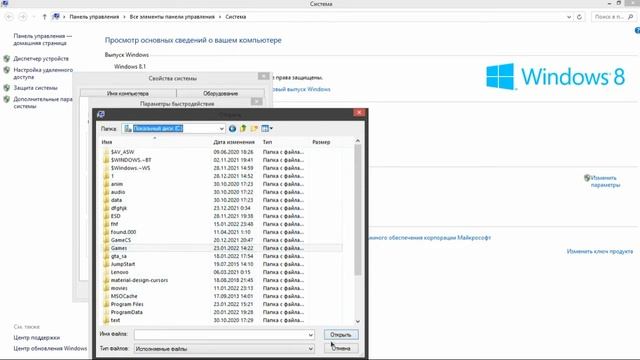Select the gta_sa folder

point(118,256)
